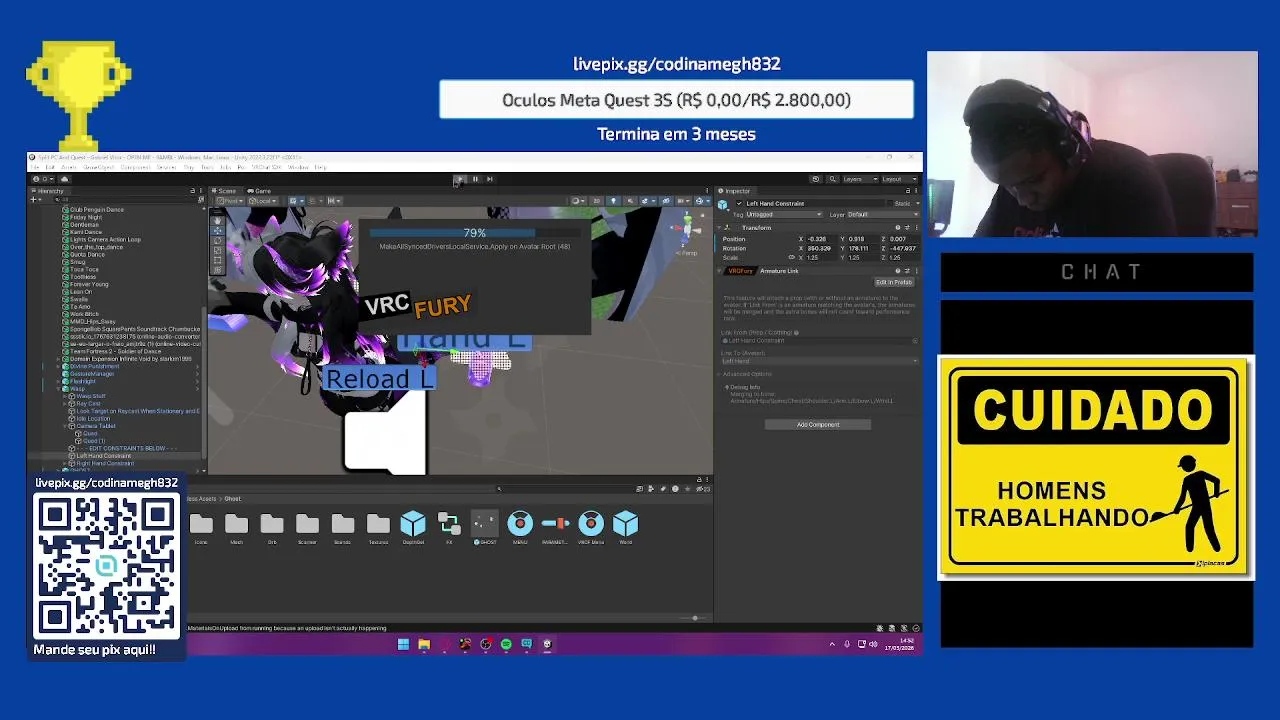Select the Hand view tool in Scene

point(217,220)
